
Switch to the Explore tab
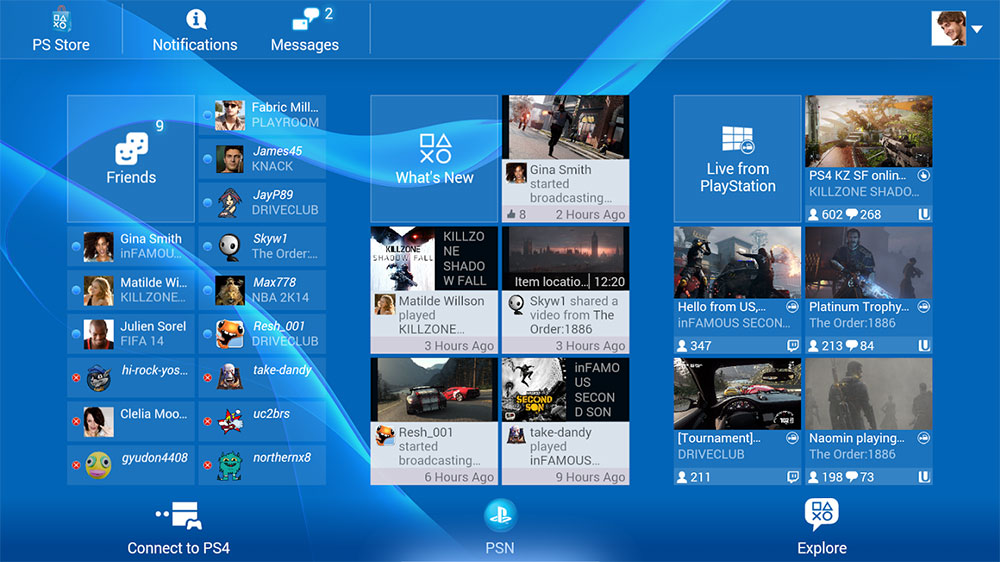(822, 528)
